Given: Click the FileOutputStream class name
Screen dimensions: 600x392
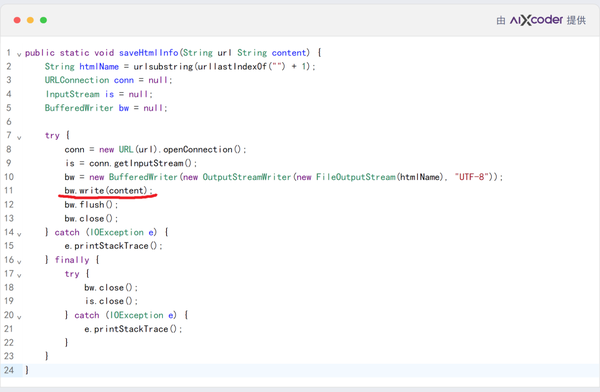Looking at the screenshot, I should tap(355, 177).
